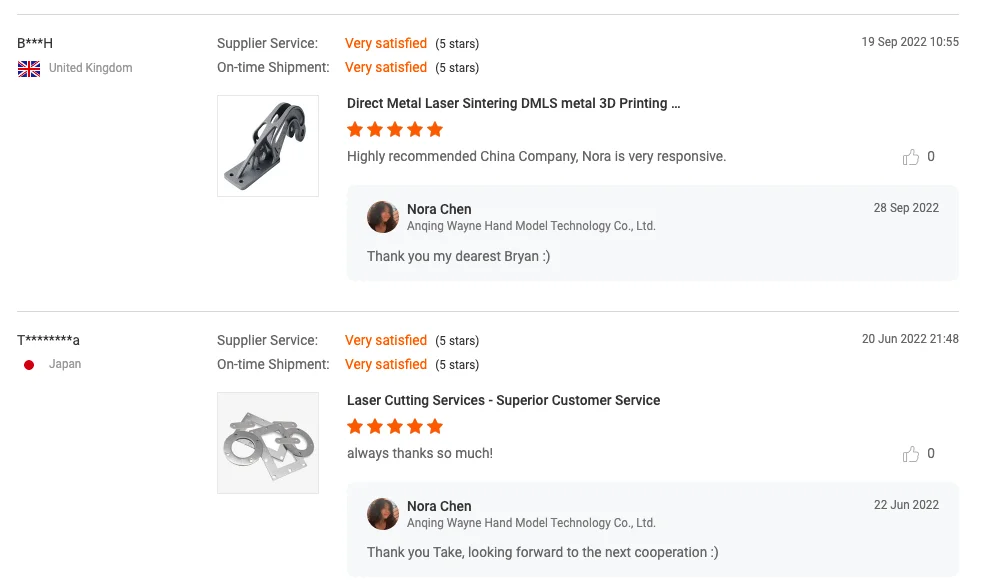Screen dimensions: 989x588
Task: Open the laser cut parts thumbnail
Action: pos(268,443)
